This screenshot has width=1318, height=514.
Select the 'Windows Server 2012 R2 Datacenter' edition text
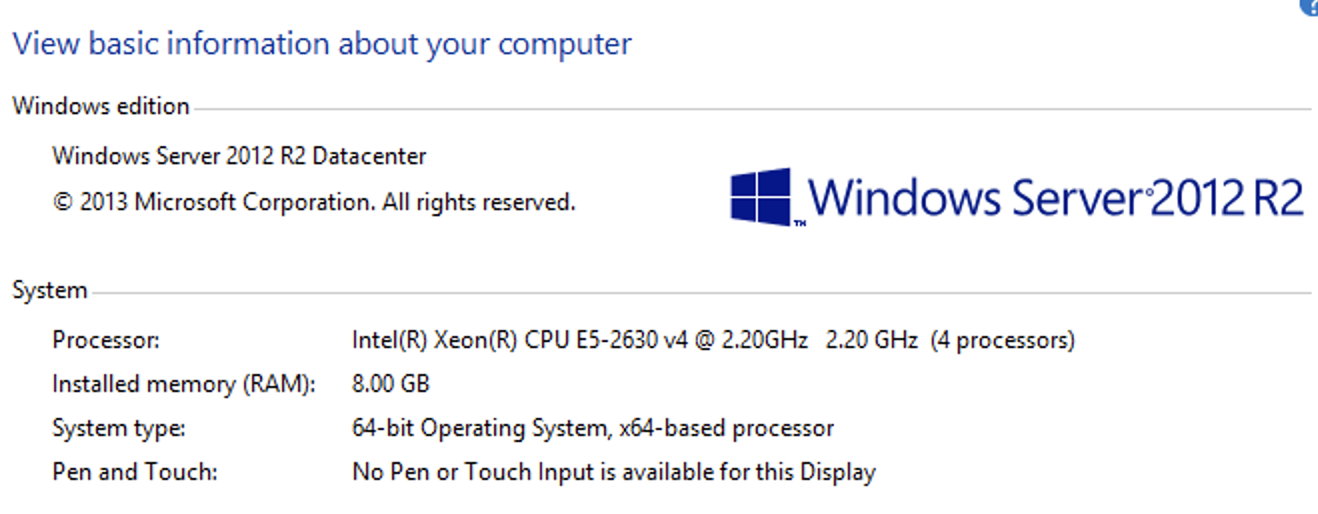pyautogui.click(x=239, y=156)
